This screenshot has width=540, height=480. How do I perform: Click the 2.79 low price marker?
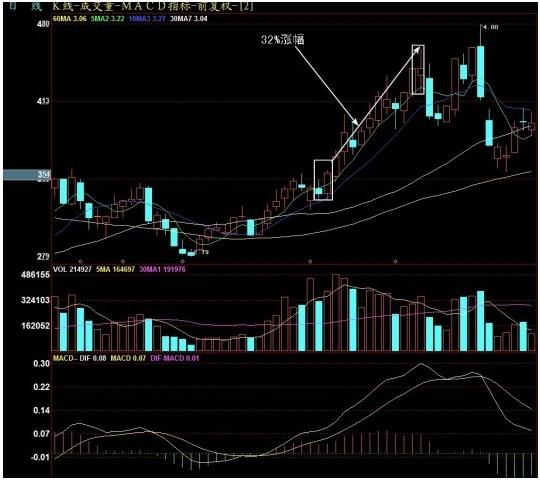pos(202,252)
